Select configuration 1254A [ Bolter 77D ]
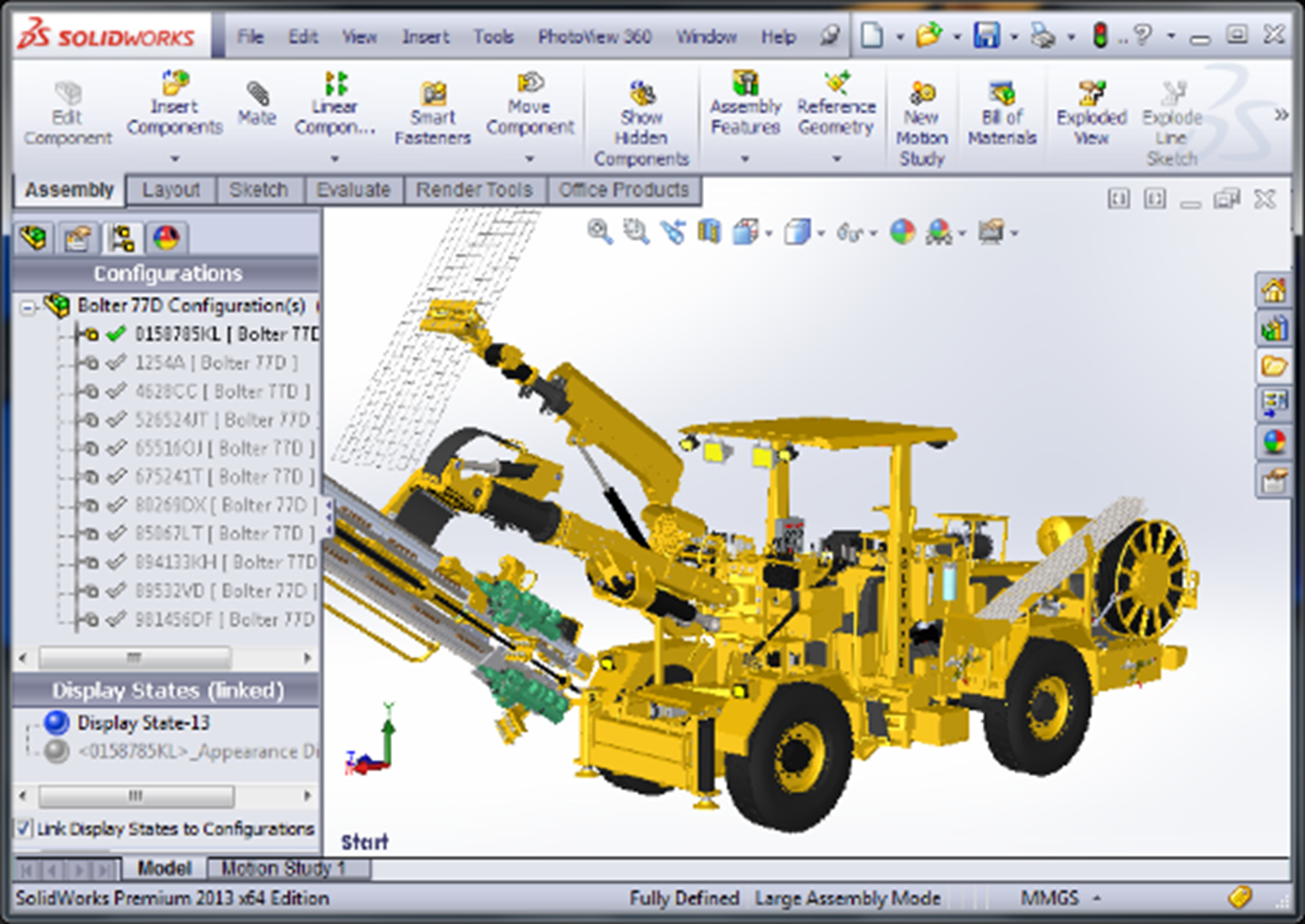 click(x=215, y=362)
